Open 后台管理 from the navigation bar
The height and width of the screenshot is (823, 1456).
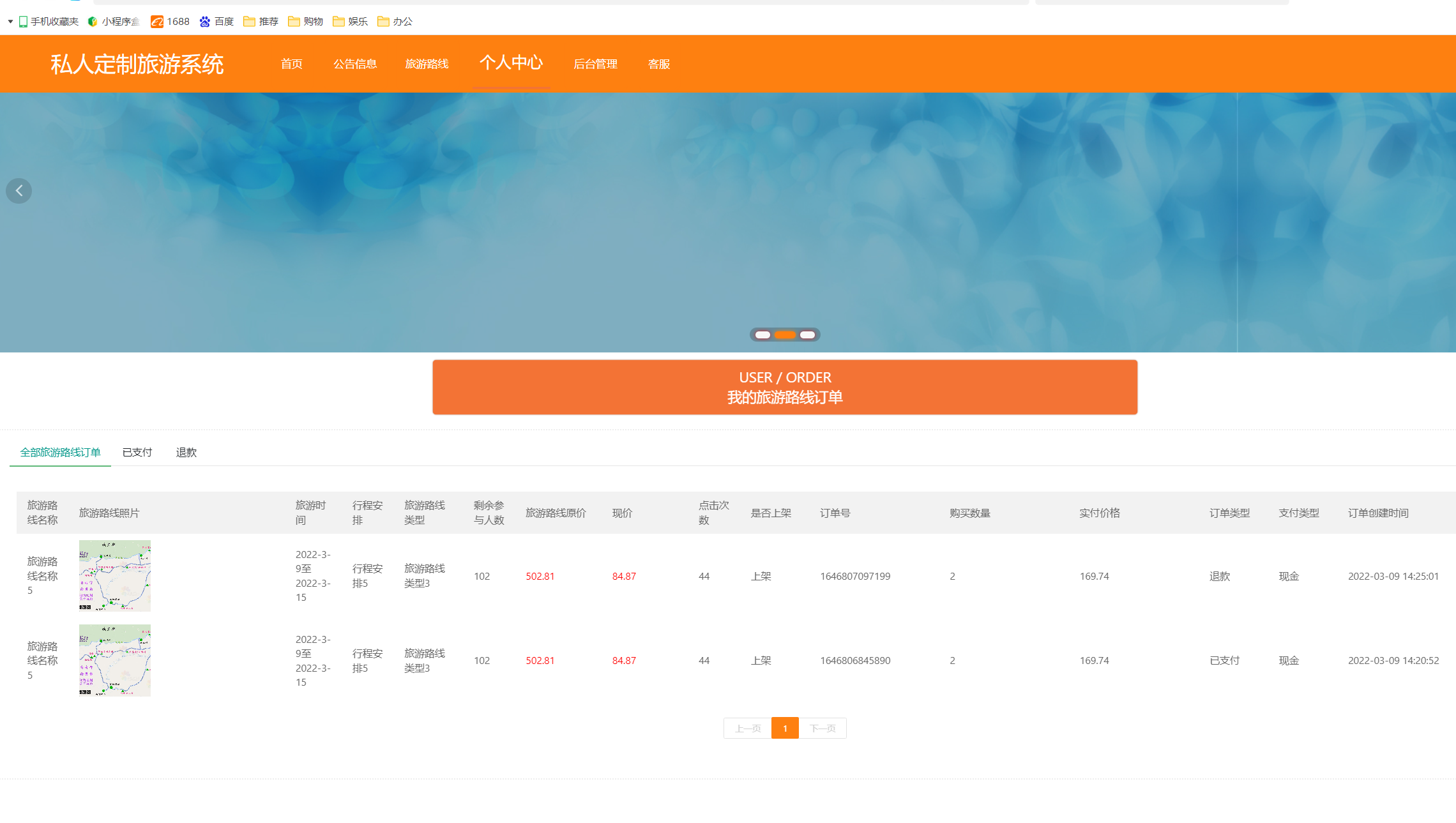pyautogui.click(x=595, y=64)
